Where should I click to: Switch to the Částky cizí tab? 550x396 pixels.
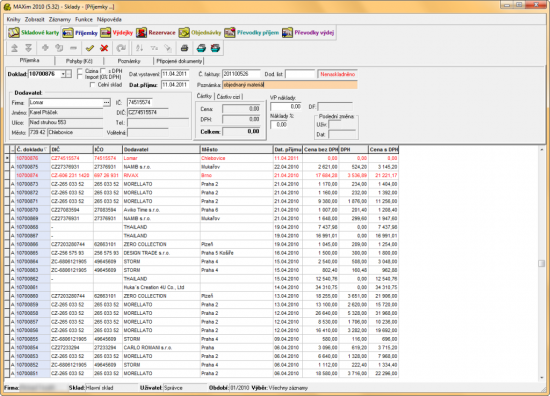click(x=228, y=97)
